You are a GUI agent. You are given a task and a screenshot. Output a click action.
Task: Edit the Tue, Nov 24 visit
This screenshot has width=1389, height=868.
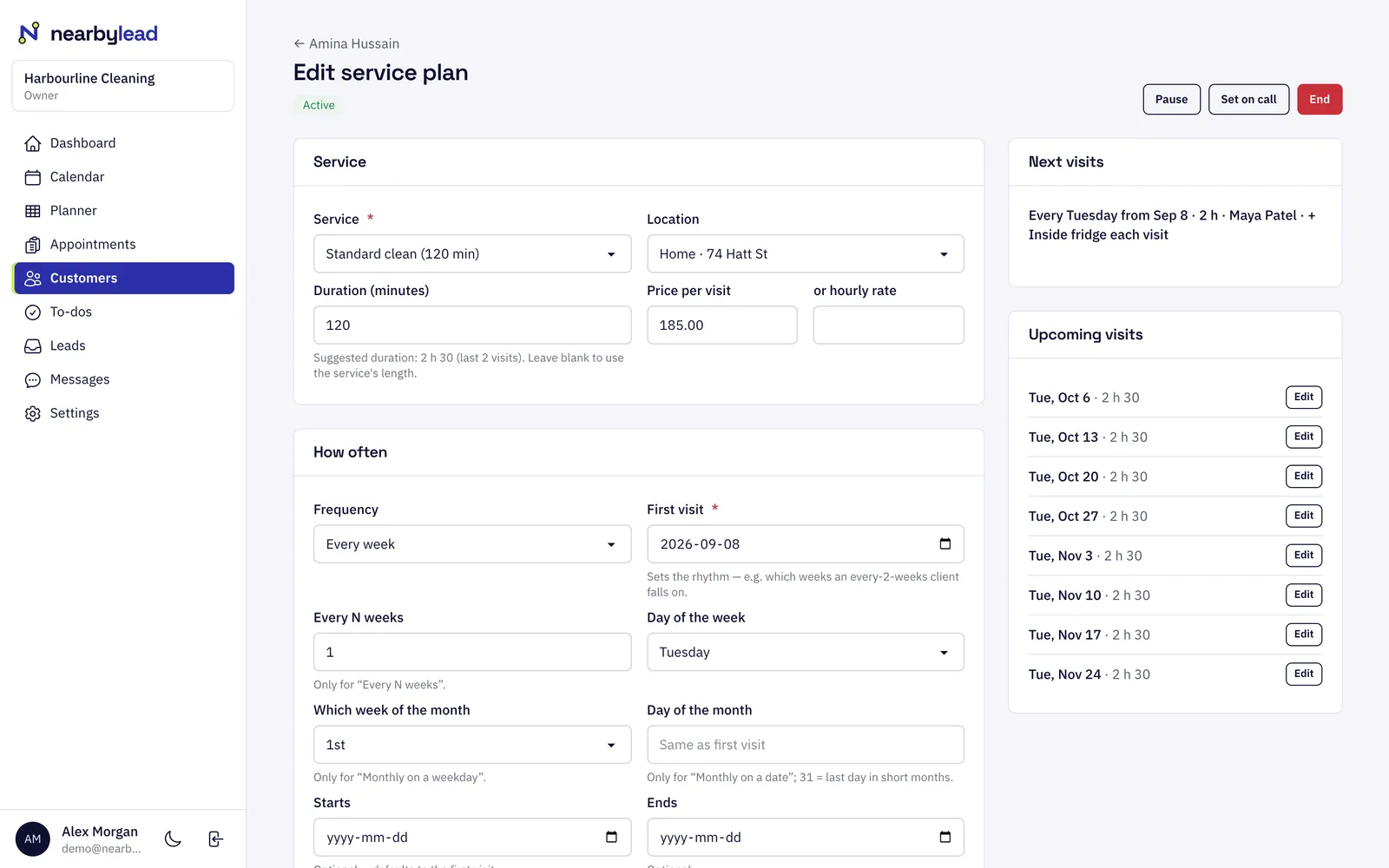(x=1304, y=674)
